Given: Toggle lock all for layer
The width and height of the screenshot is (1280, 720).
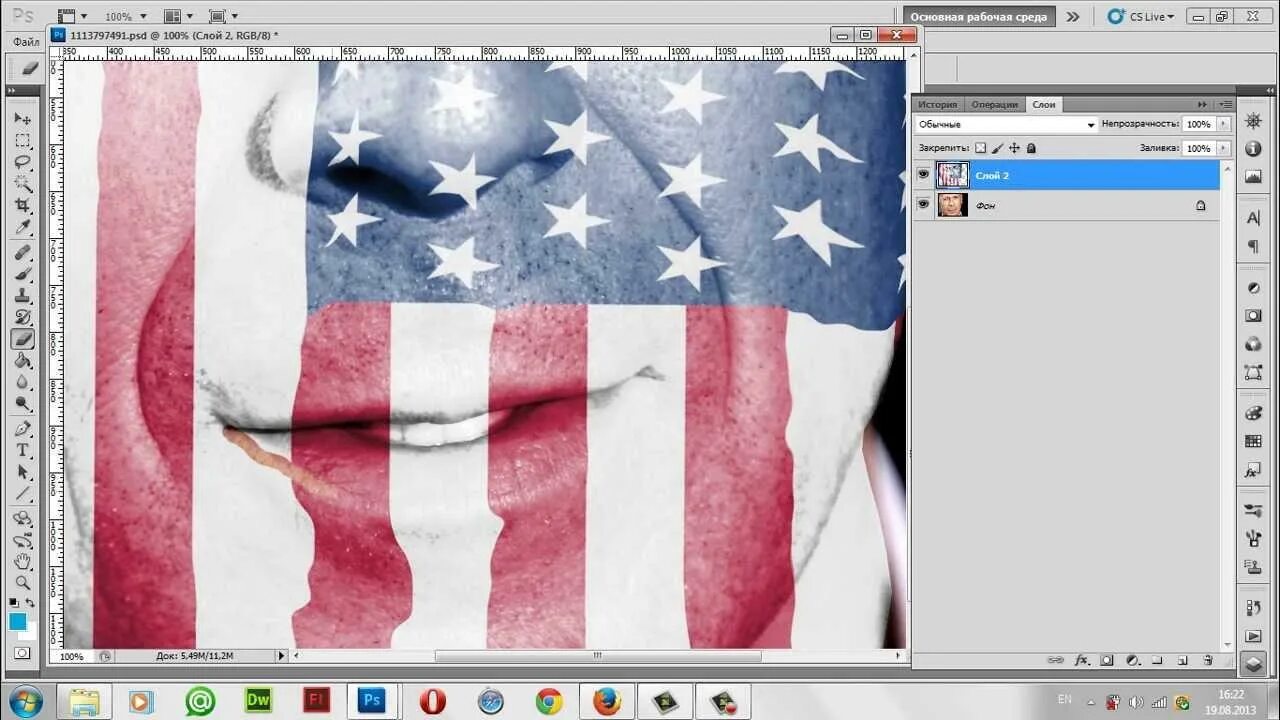Looking at the screenshot, I should point(1031,148).
